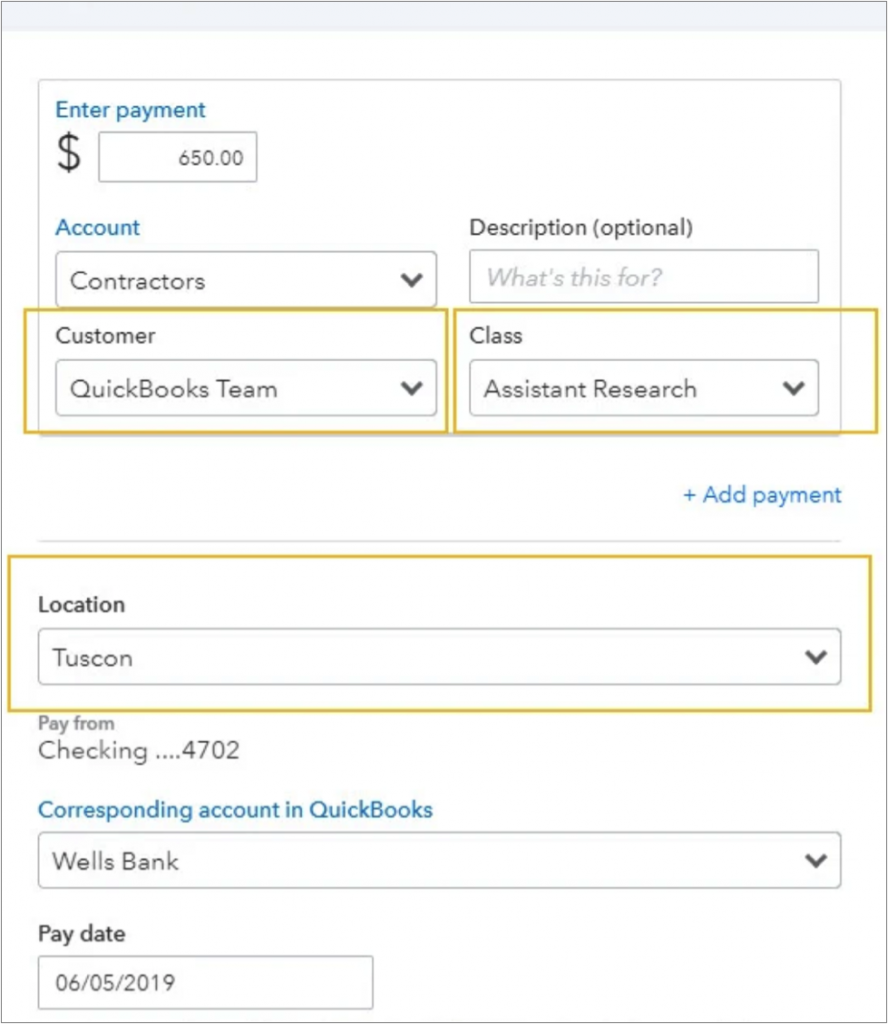This screenshot has height=1024, width=888.
Task: Click the blue Account label
Action: click(x=97, y=227)
